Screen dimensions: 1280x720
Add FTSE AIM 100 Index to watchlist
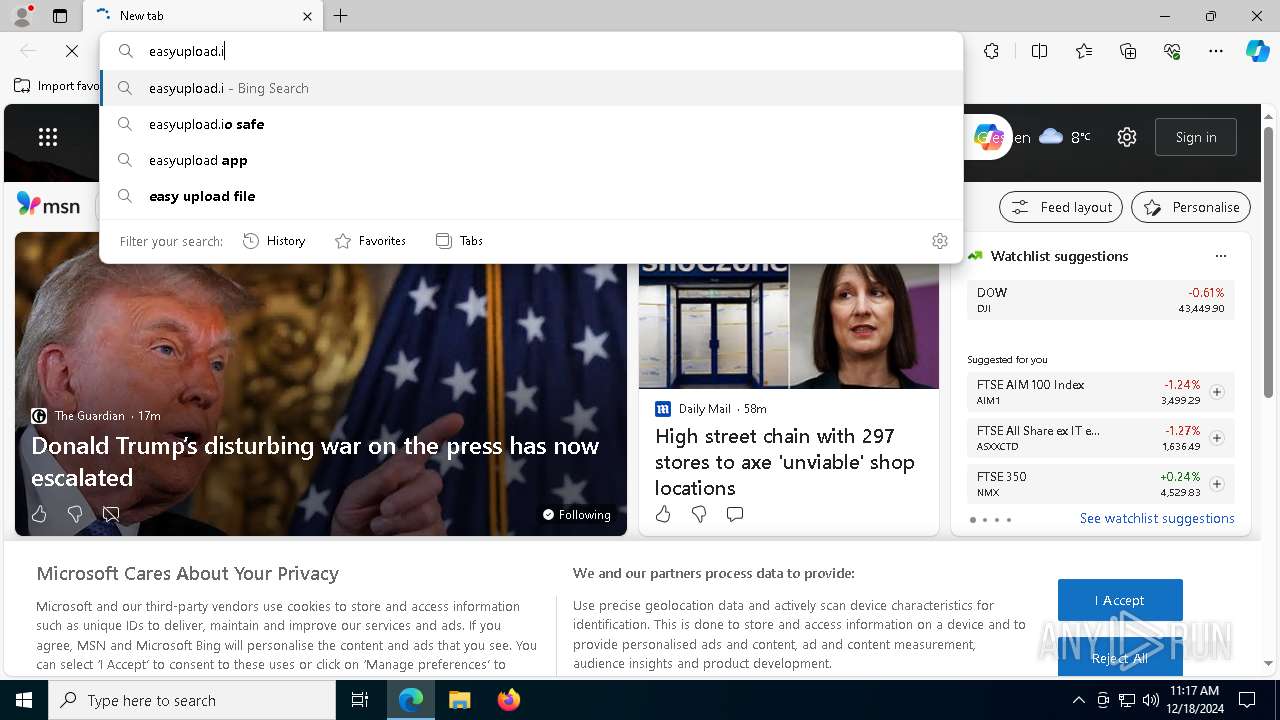[1217, 392]
